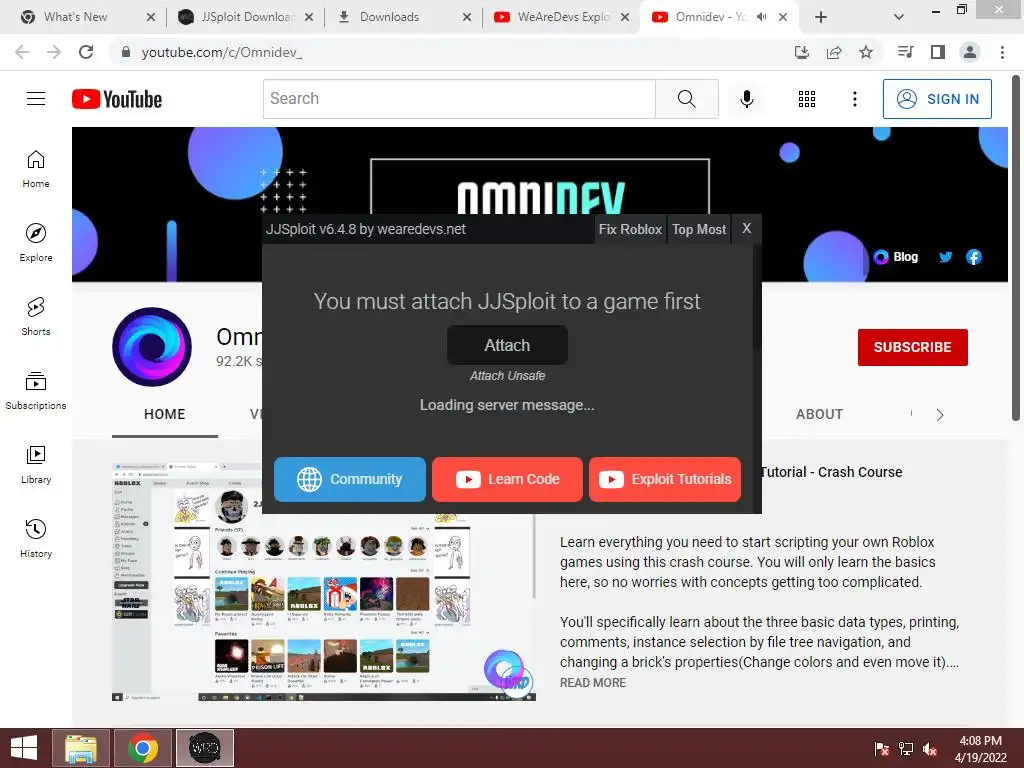Open a new Chrome tab
The image size is (1024, 768).
821,17
